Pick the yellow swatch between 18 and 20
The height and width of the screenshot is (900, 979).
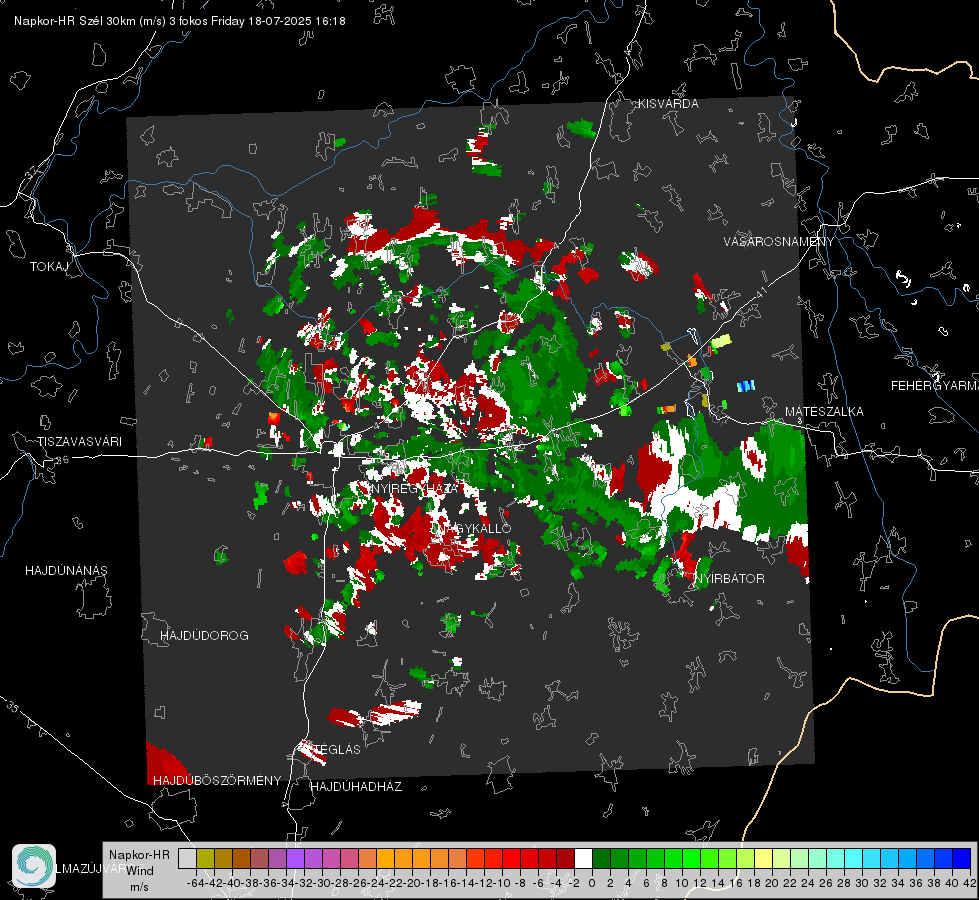(x=764, y=858)
